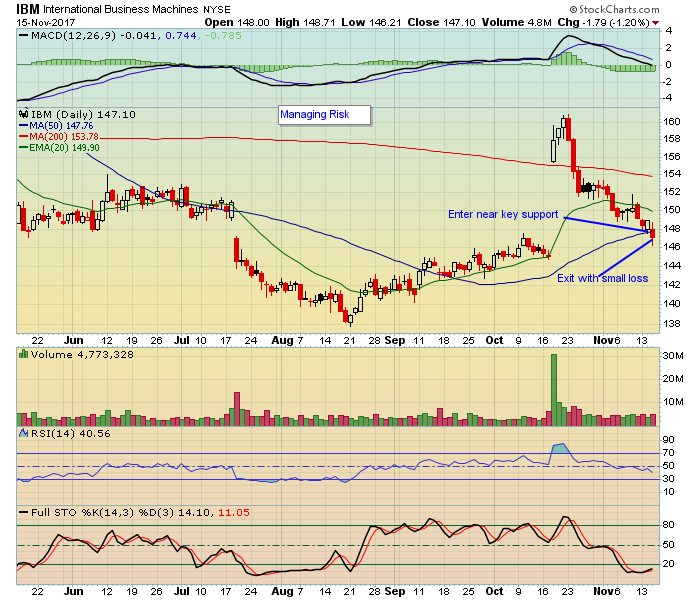
Task: Click the IBM (Daily) 147.10 legend label
Action: tap(83, 115)
